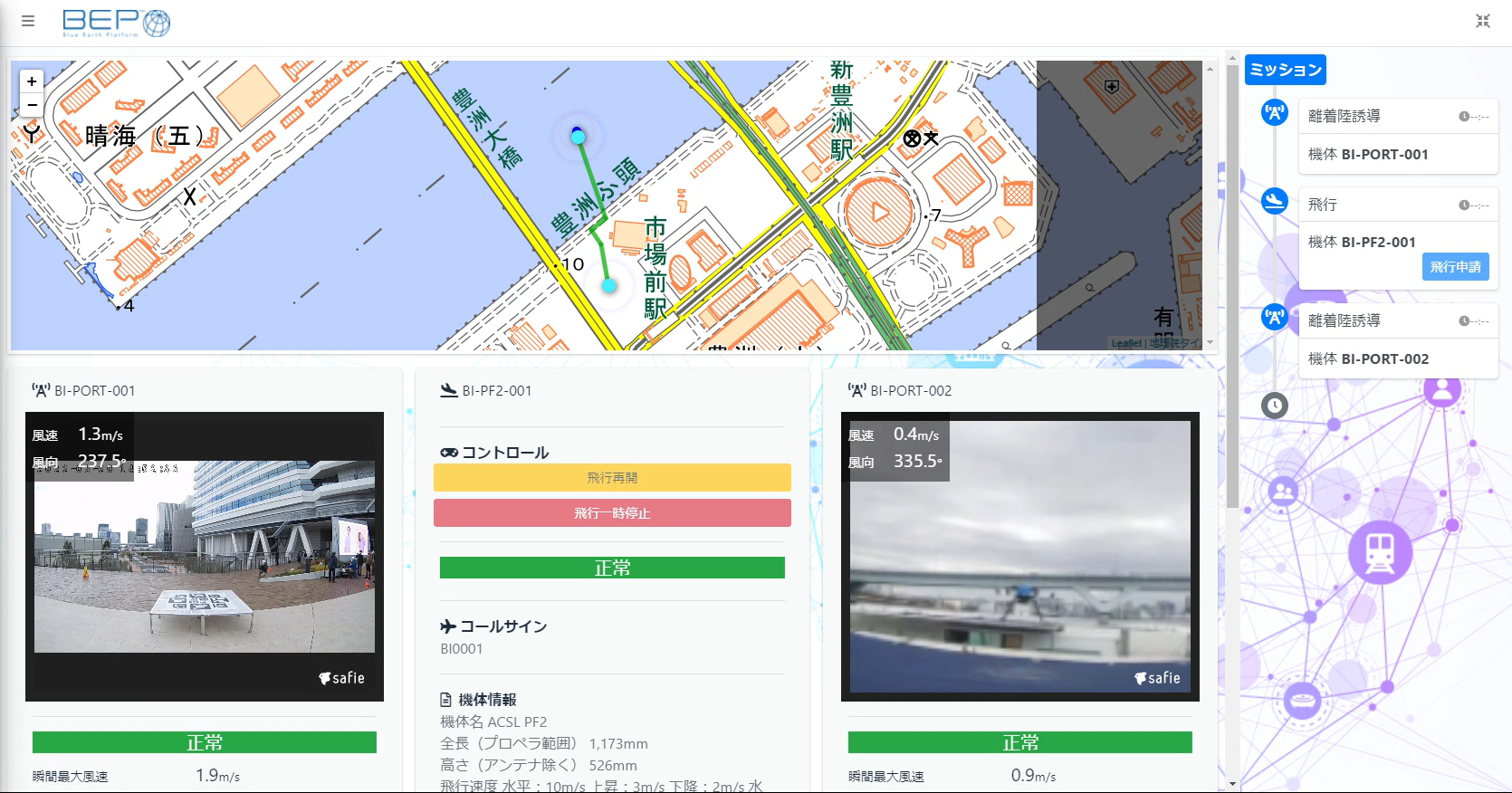The height and width of the screenshot is (793, 1512).
Task: Click the clock icon on BI-PORT-002 card
Action: 1464,320
